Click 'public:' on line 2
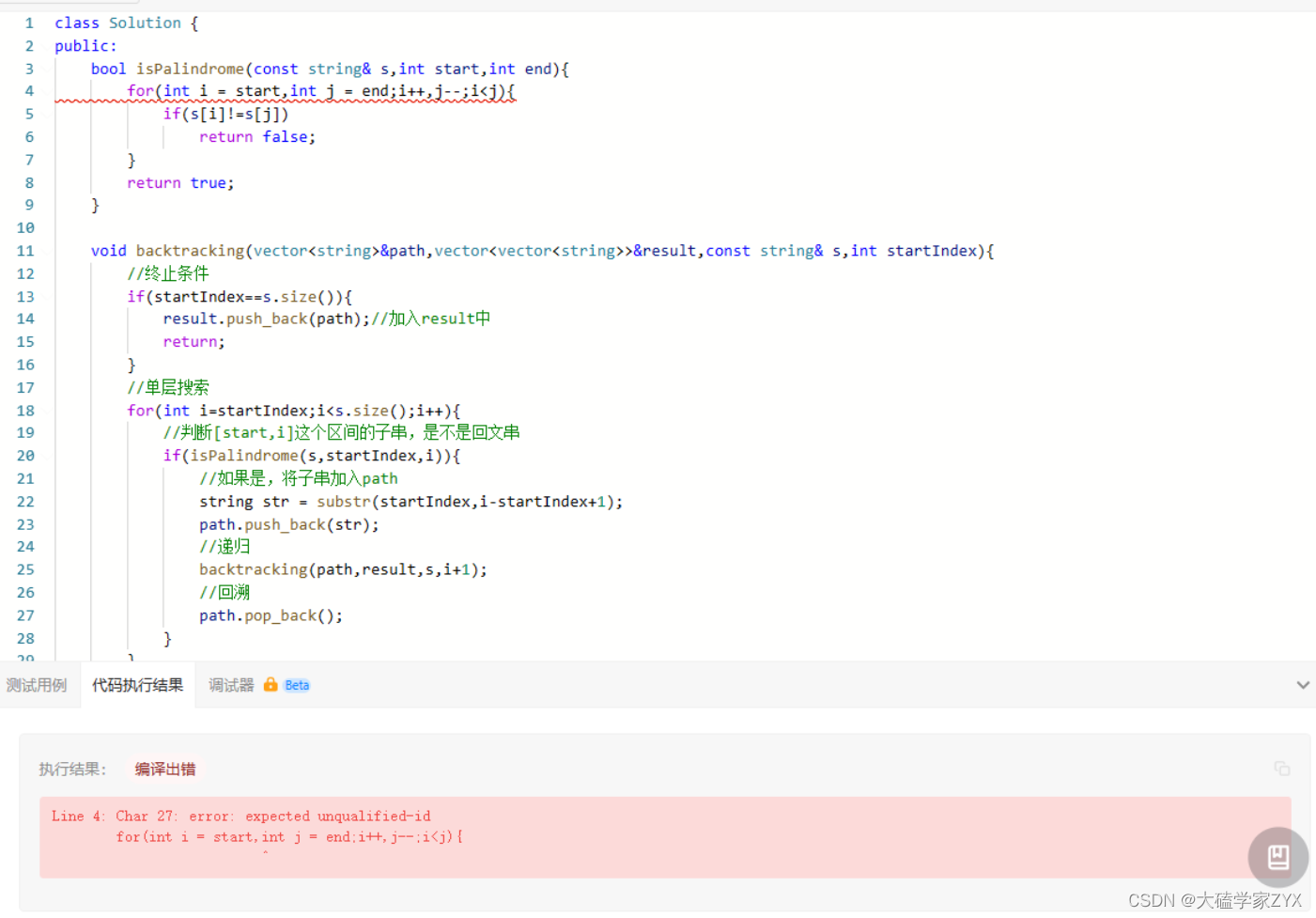The image size is (1316, 918). [x=85, y=46]
